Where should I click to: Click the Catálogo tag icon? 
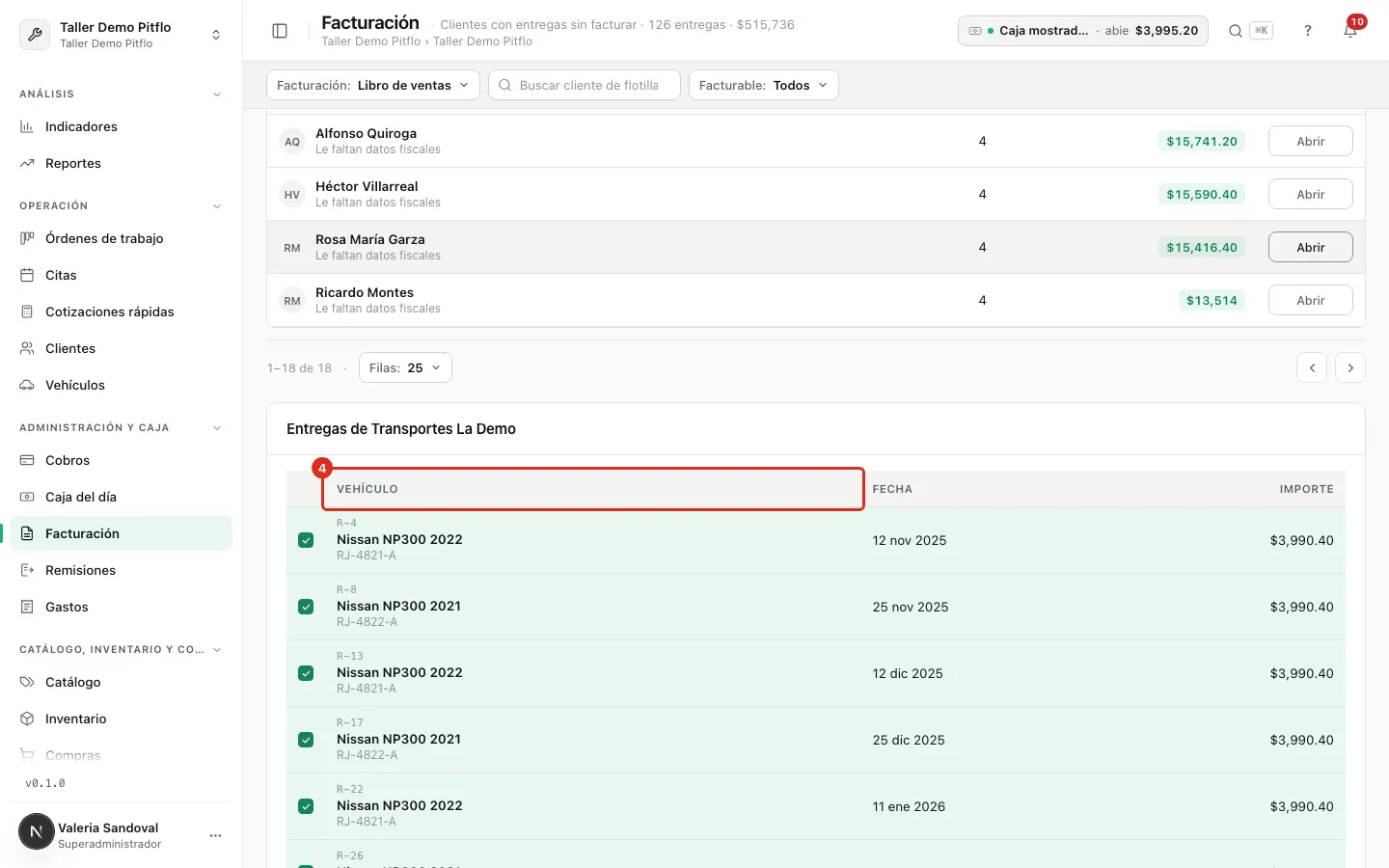[27, 682]
